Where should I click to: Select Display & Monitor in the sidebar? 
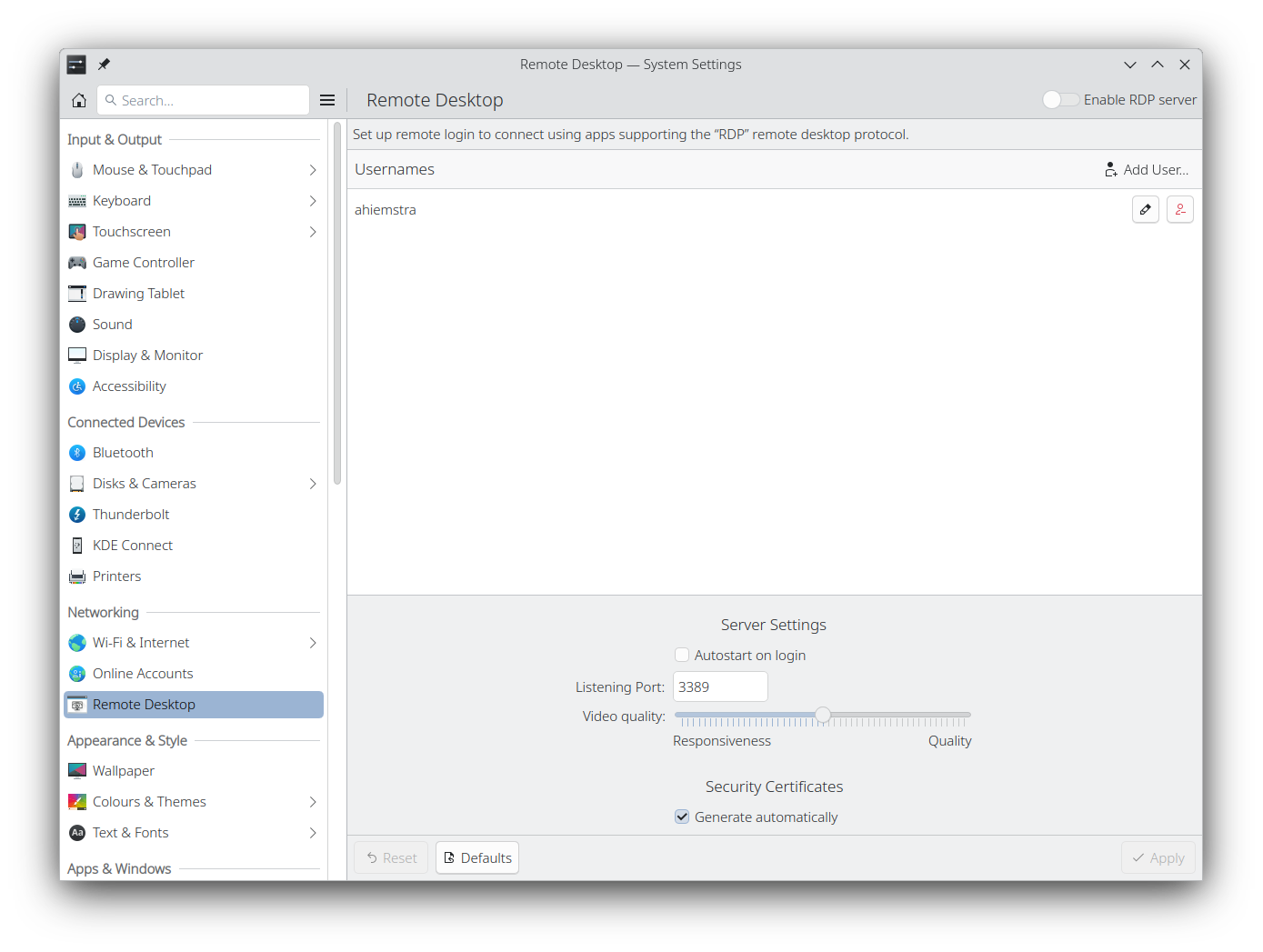(x=147, y=356)
